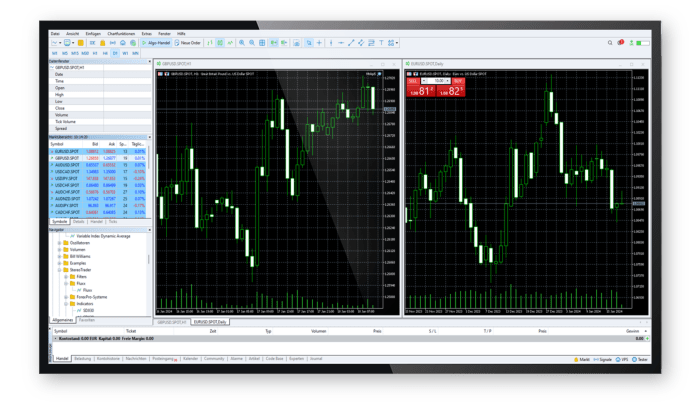Open the Hilfe menu

181,33
